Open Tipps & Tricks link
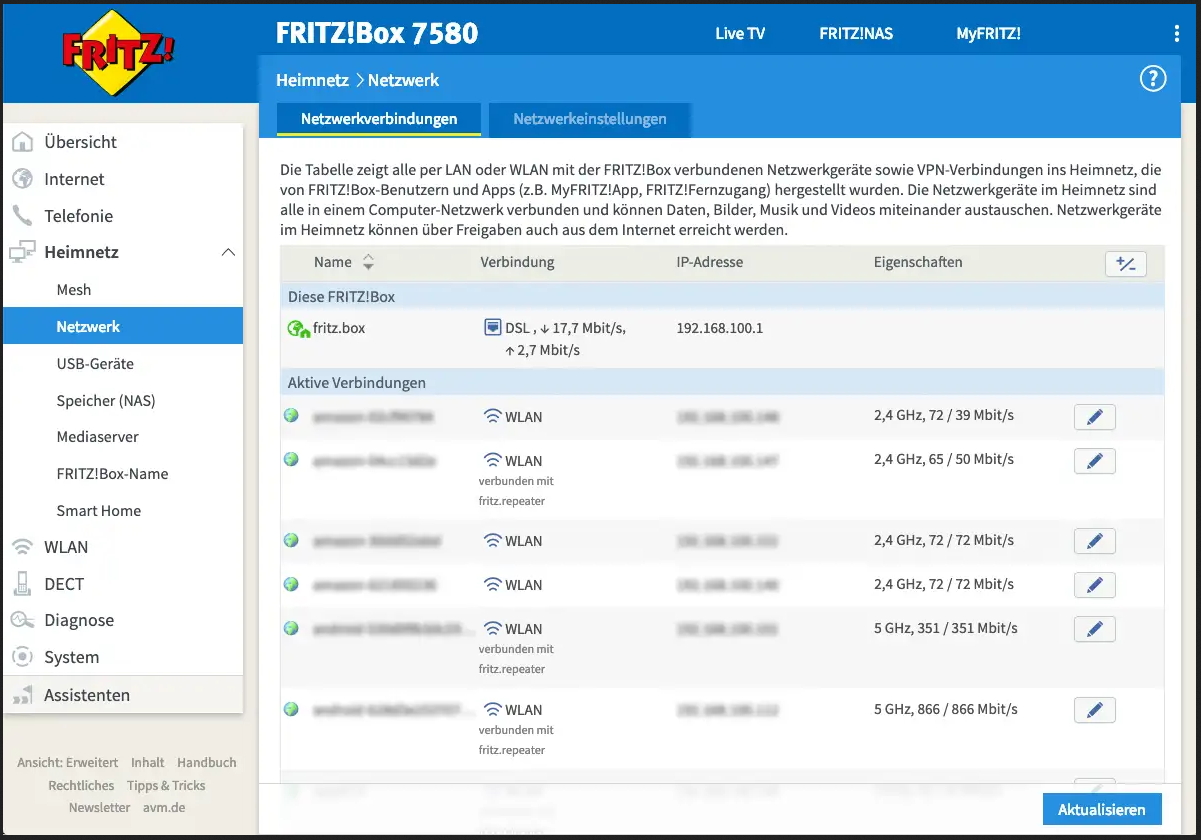Viewport: 1201px width, 840px height. coord(166,785)
